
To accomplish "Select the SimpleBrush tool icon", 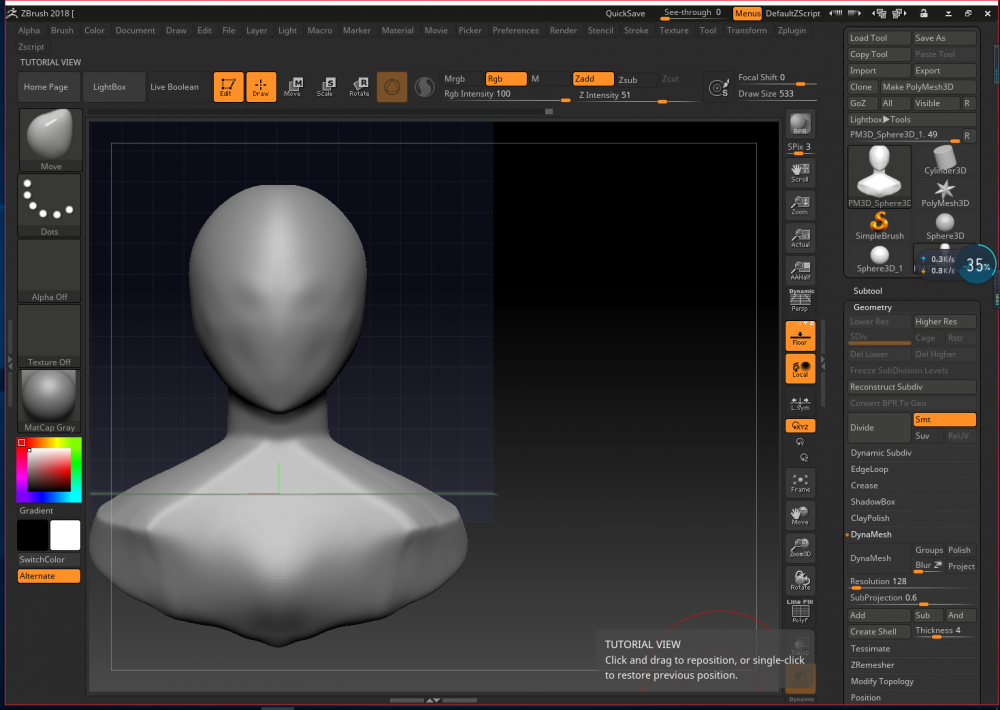I will [879, 226].
